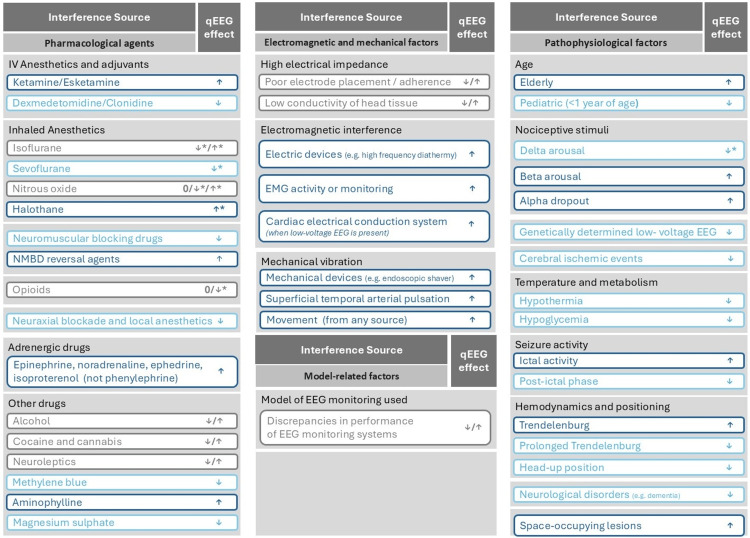Click the Nociceptive stimuli heading
750x538 pixels.
(562, 130)
